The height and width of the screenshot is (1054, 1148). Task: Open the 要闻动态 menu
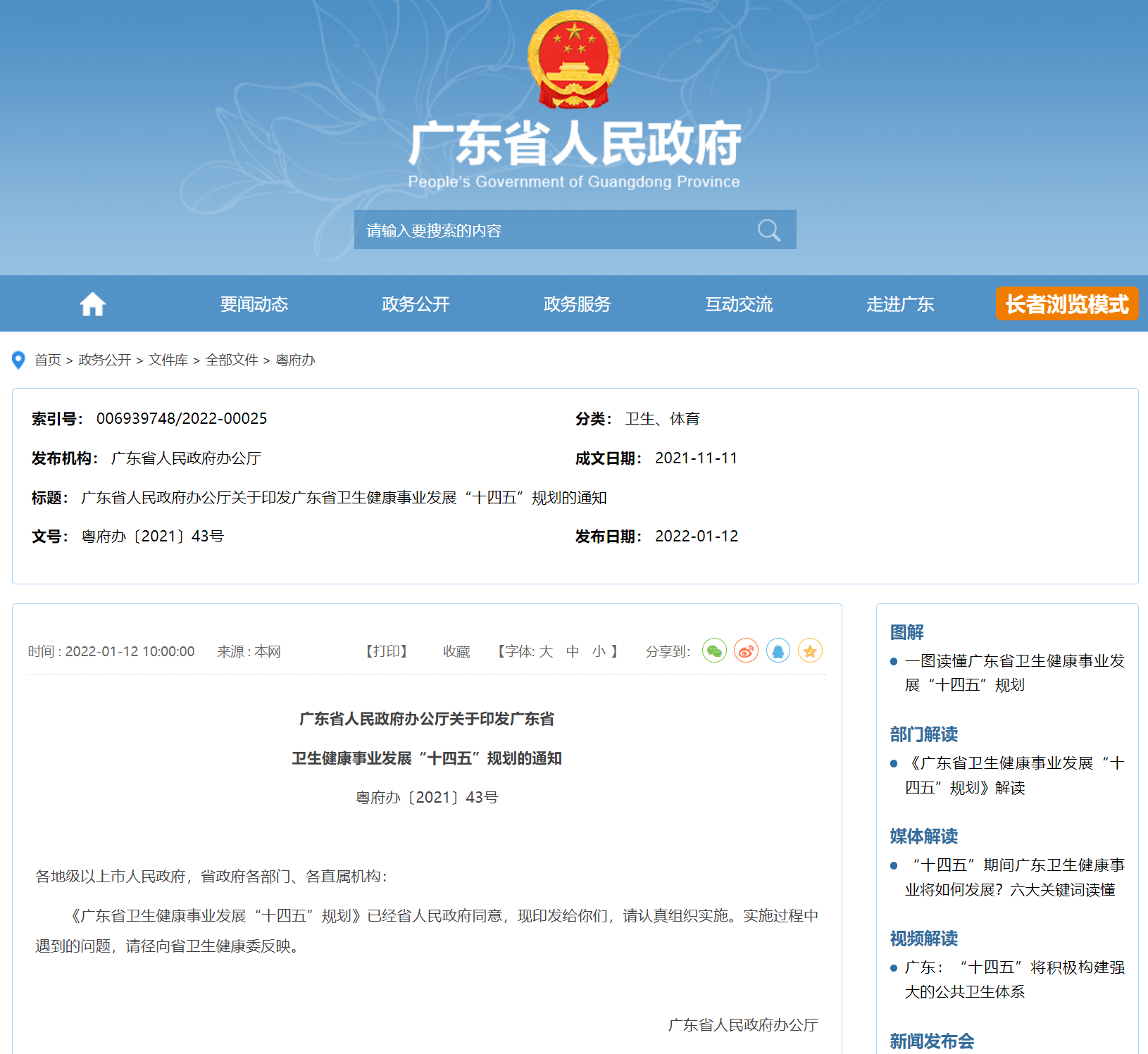254,304
